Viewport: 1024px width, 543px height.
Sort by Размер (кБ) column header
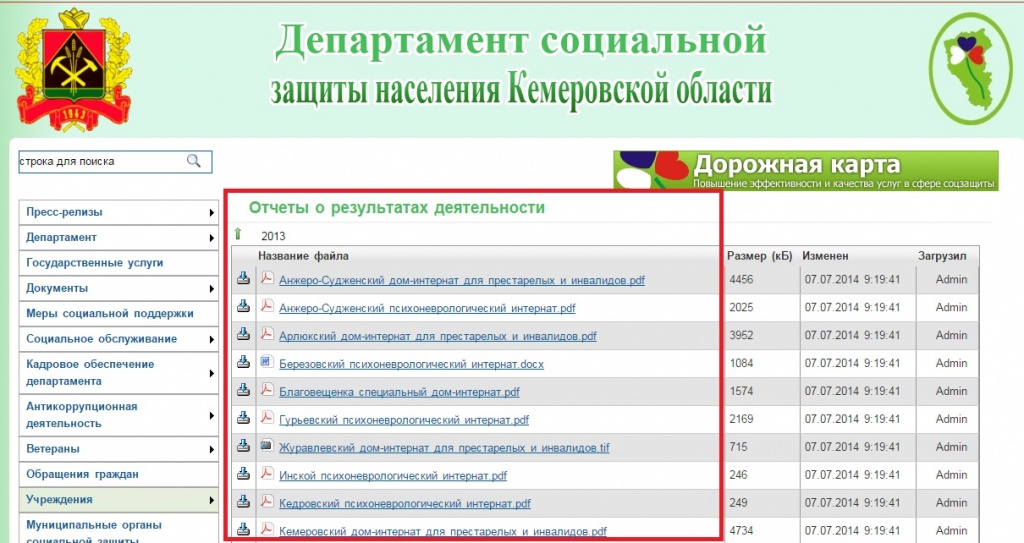click(760, 256)
